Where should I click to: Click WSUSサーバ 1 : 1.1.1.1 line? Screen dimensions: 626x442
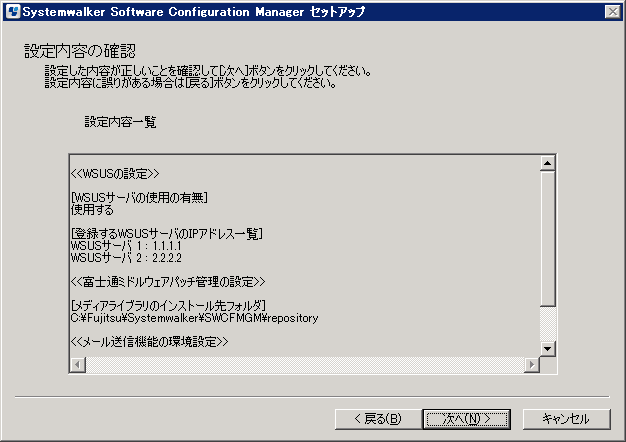click(126, 246)
